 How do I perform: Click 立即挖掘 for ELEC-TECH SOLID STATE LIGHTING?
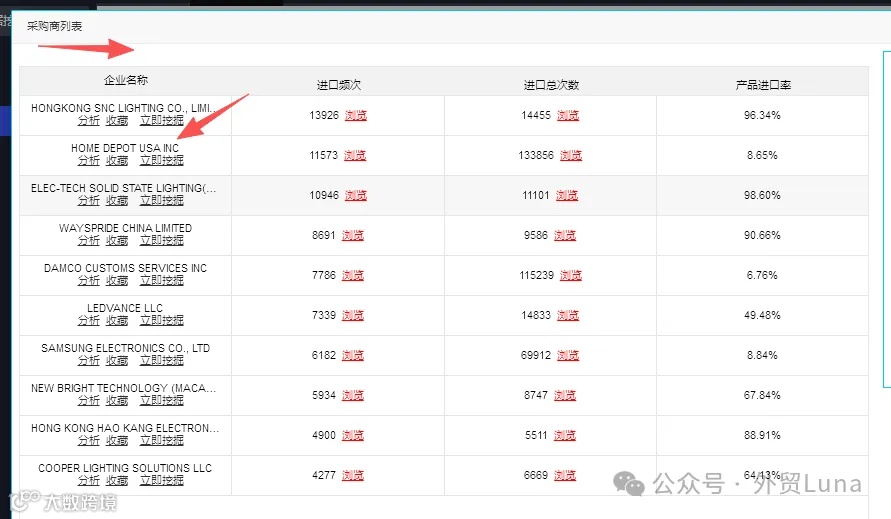[x=162, y=200]
